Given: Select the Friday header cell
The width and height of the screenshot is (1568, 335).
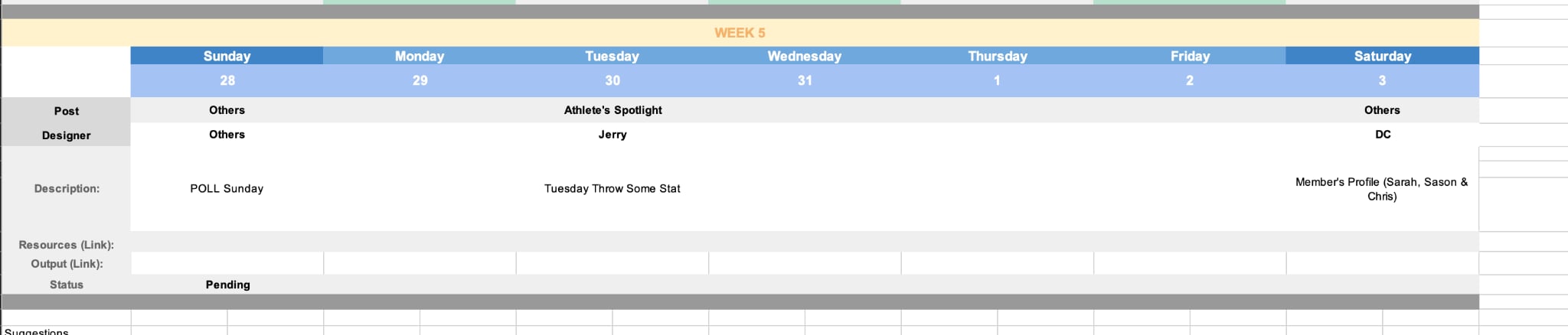Looking at the screenshot, I should (1190, 56).
